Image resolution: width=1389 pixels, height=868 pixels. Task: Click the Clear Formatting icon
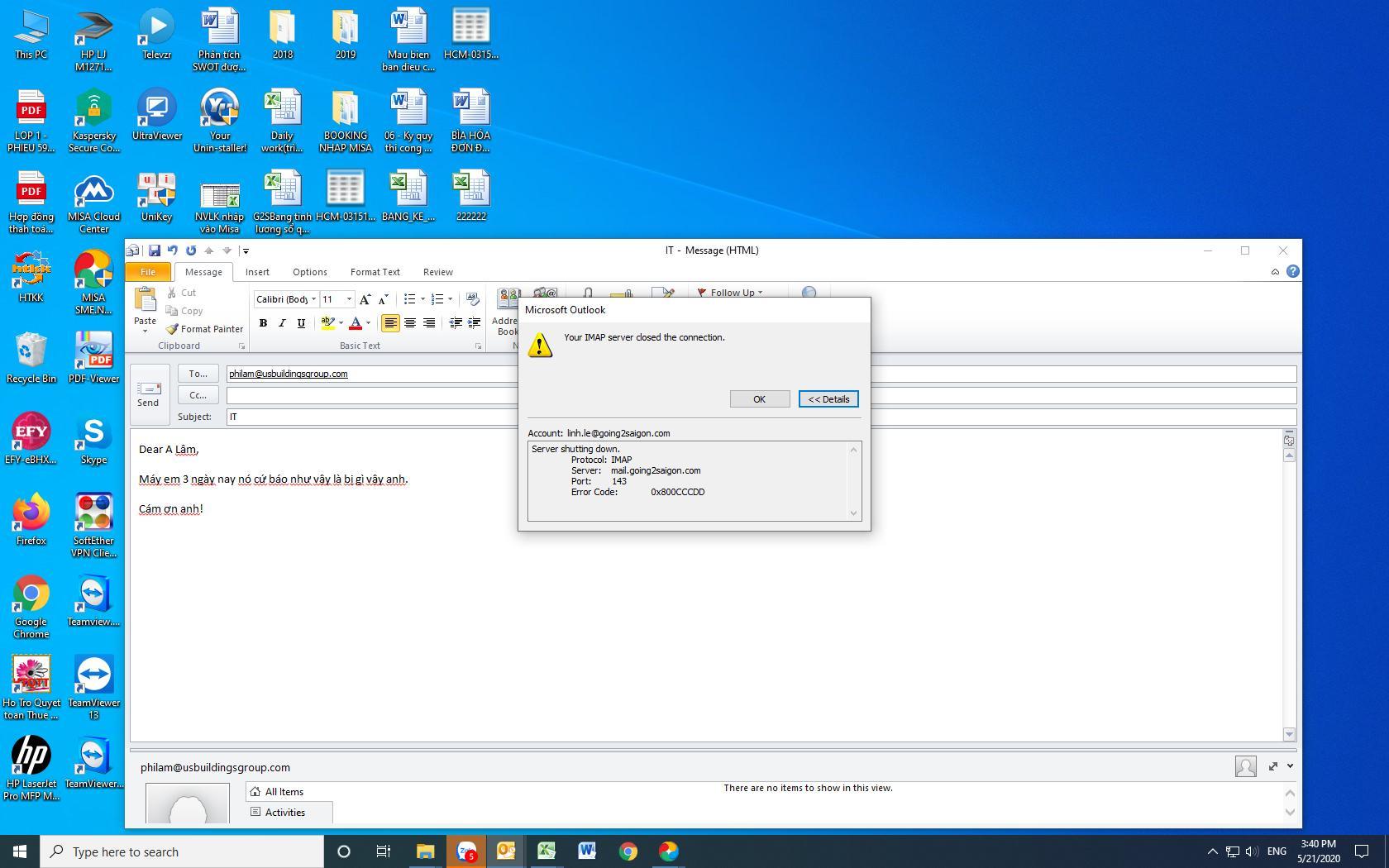(x=472, y=299)
